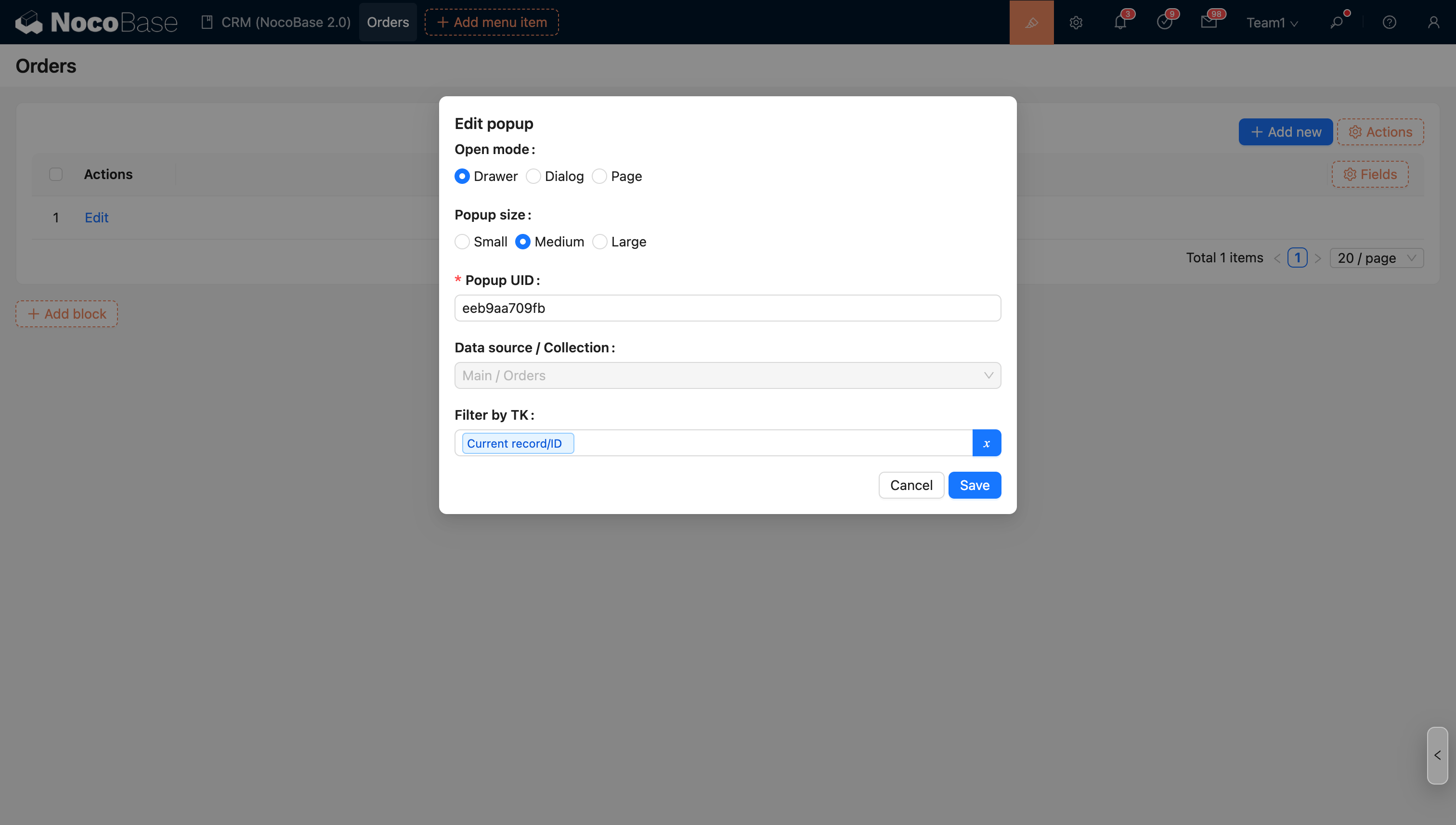Toggle the UI editor highlighter icon
1456x825 pixels.
click(1031, 23)
